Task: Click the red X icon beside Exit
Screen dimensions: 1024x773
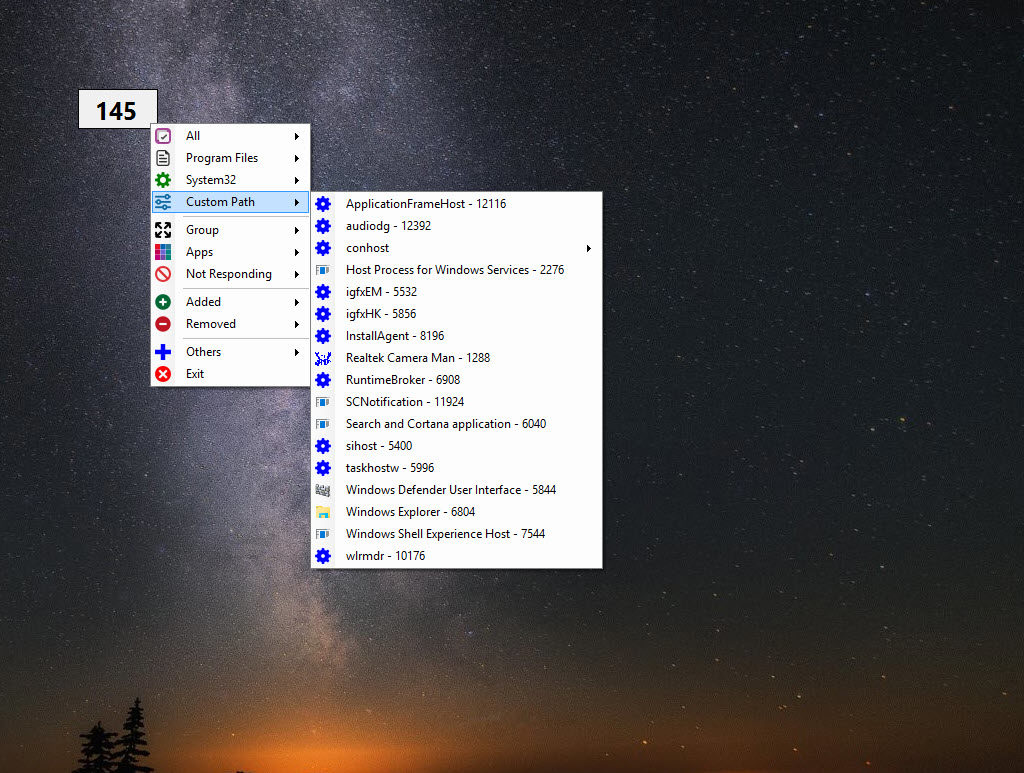Action: (x=163, y=374)
